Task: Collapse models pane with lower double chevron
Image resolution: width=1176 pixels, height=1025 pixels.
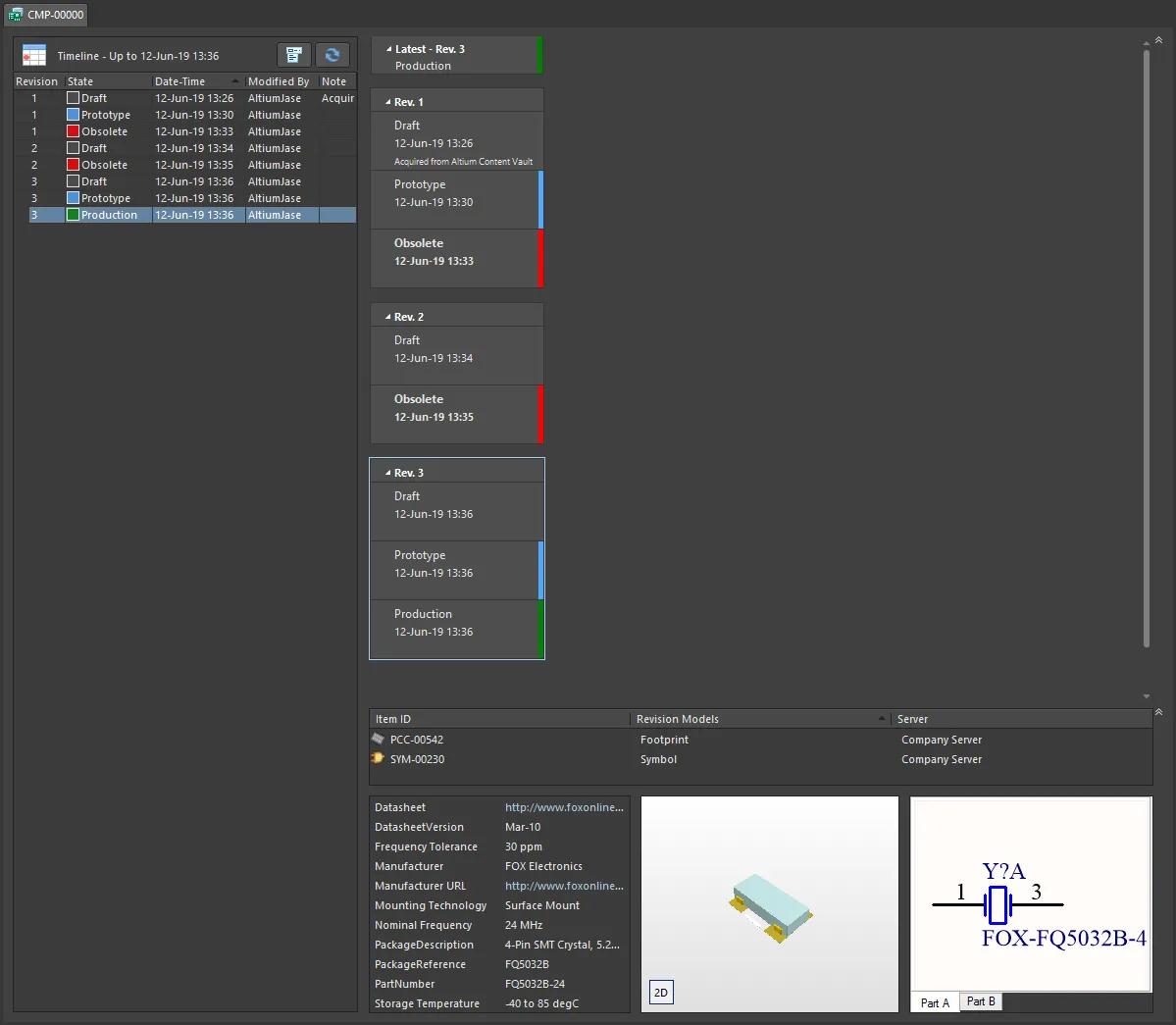Action: point(1158,712)
